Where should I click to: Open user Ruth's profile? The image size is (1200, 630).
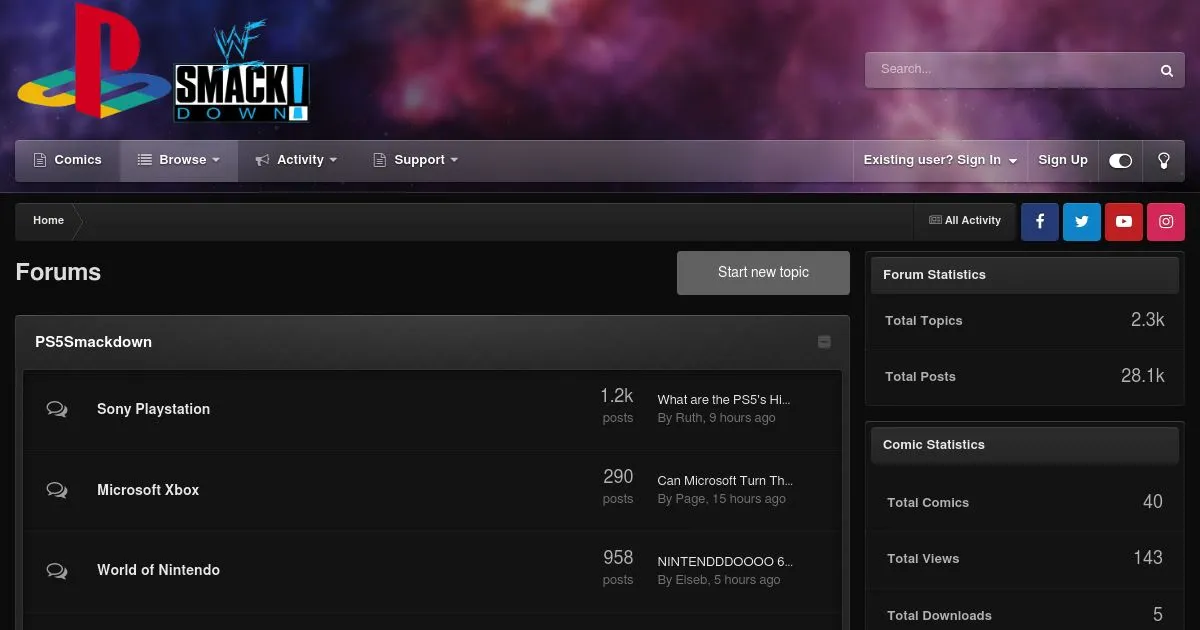[689, 418]
